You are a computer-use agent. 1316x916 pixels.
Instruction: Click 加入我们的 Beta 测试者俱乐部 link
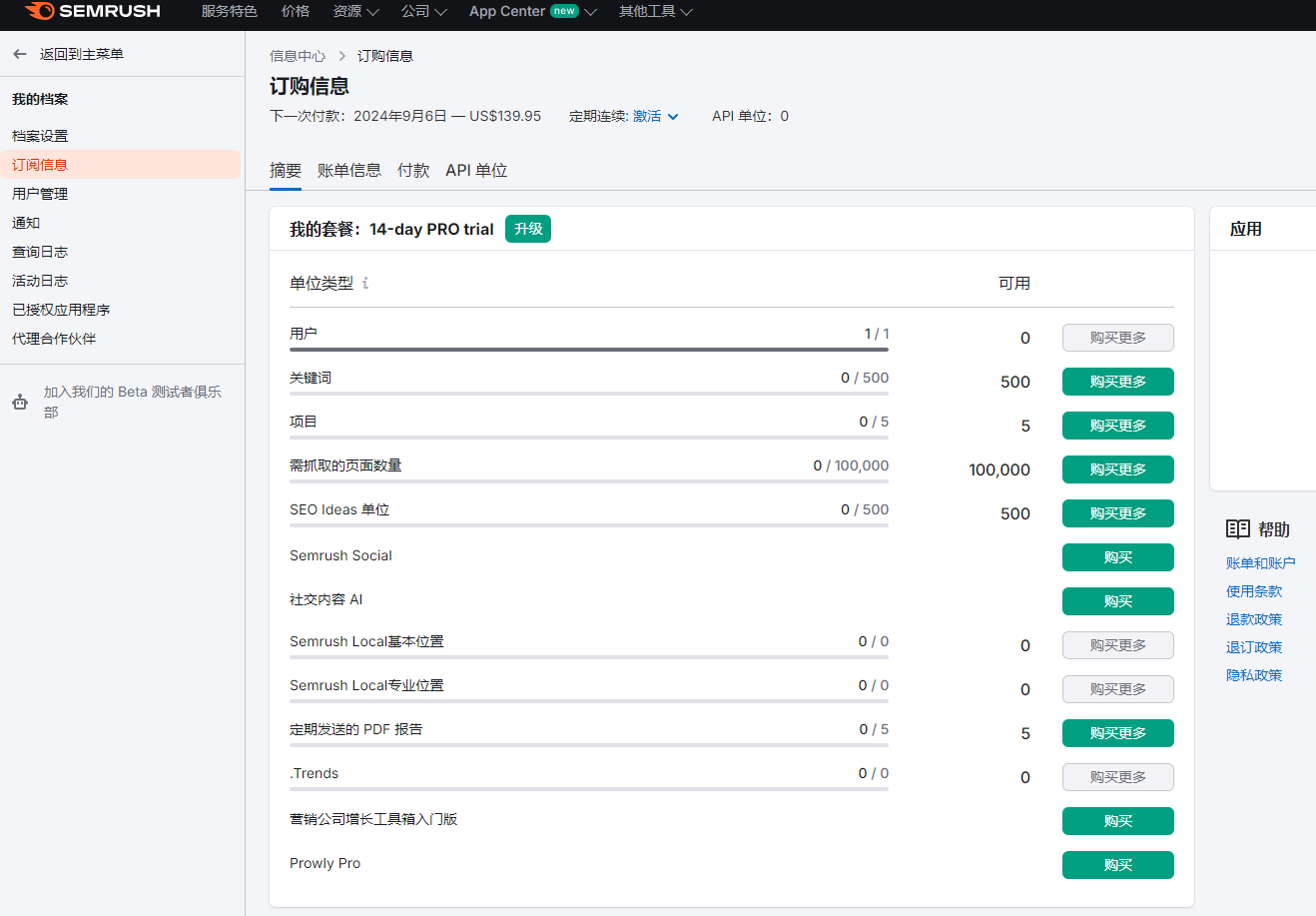click(x=133, y=402)
